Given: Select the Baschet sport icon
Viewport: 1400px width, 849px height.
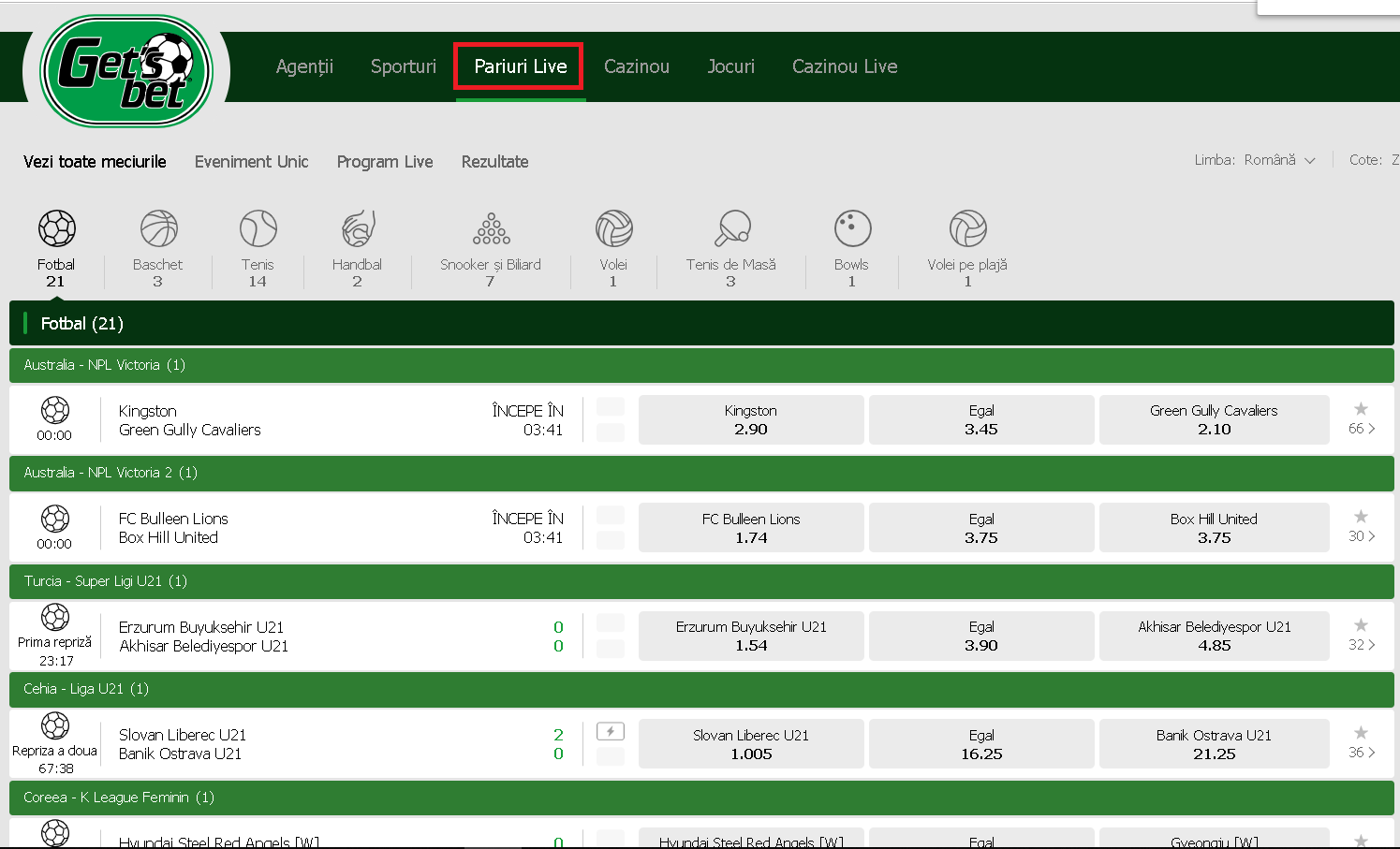Looking at the screenshot, I should coord(158,228).
